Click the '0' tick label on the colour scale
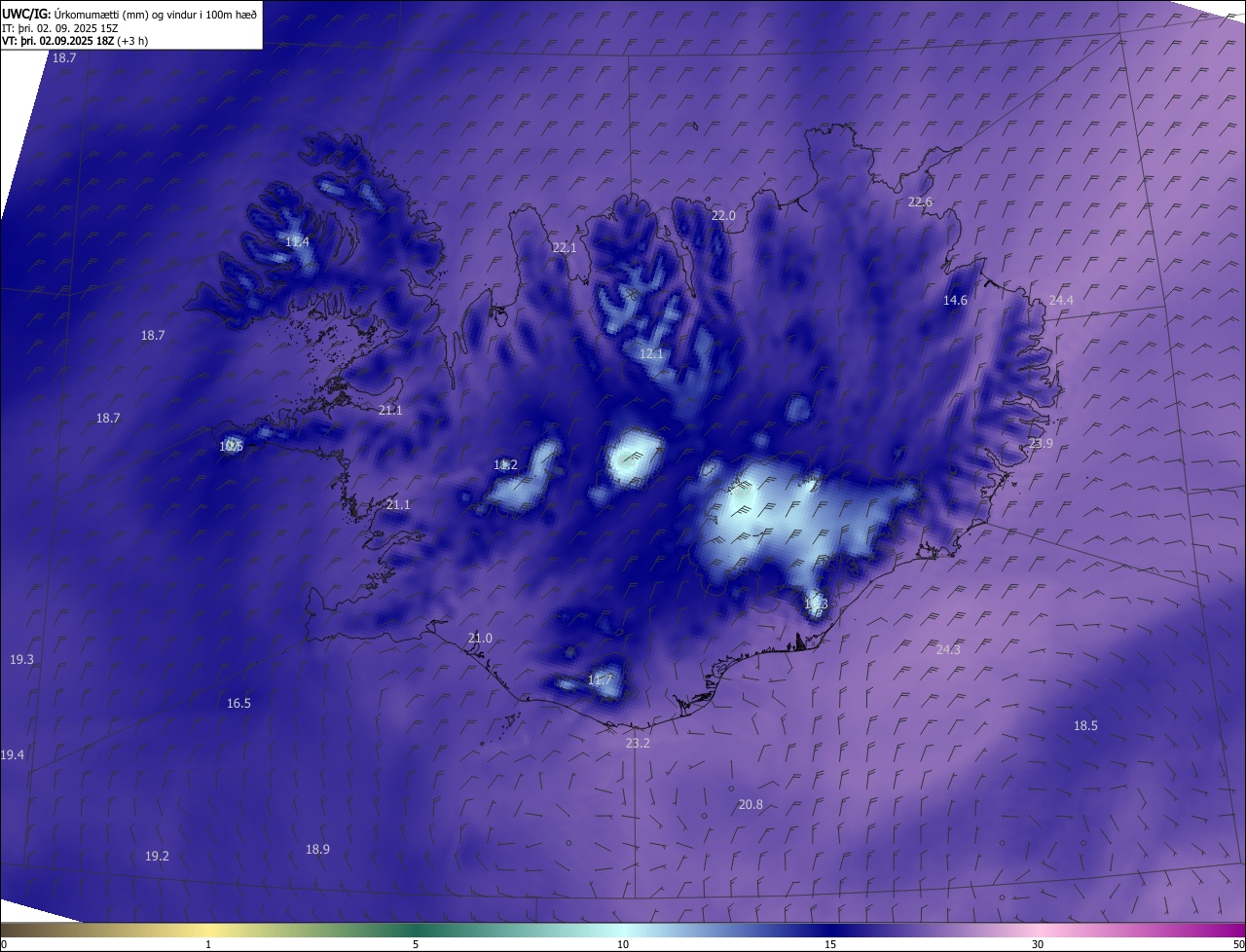 (x=4, y=944)
